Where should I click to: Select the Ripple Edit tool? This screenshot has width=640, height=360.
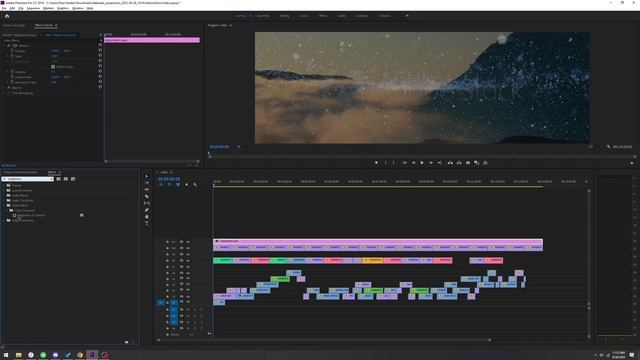point(147,190)
